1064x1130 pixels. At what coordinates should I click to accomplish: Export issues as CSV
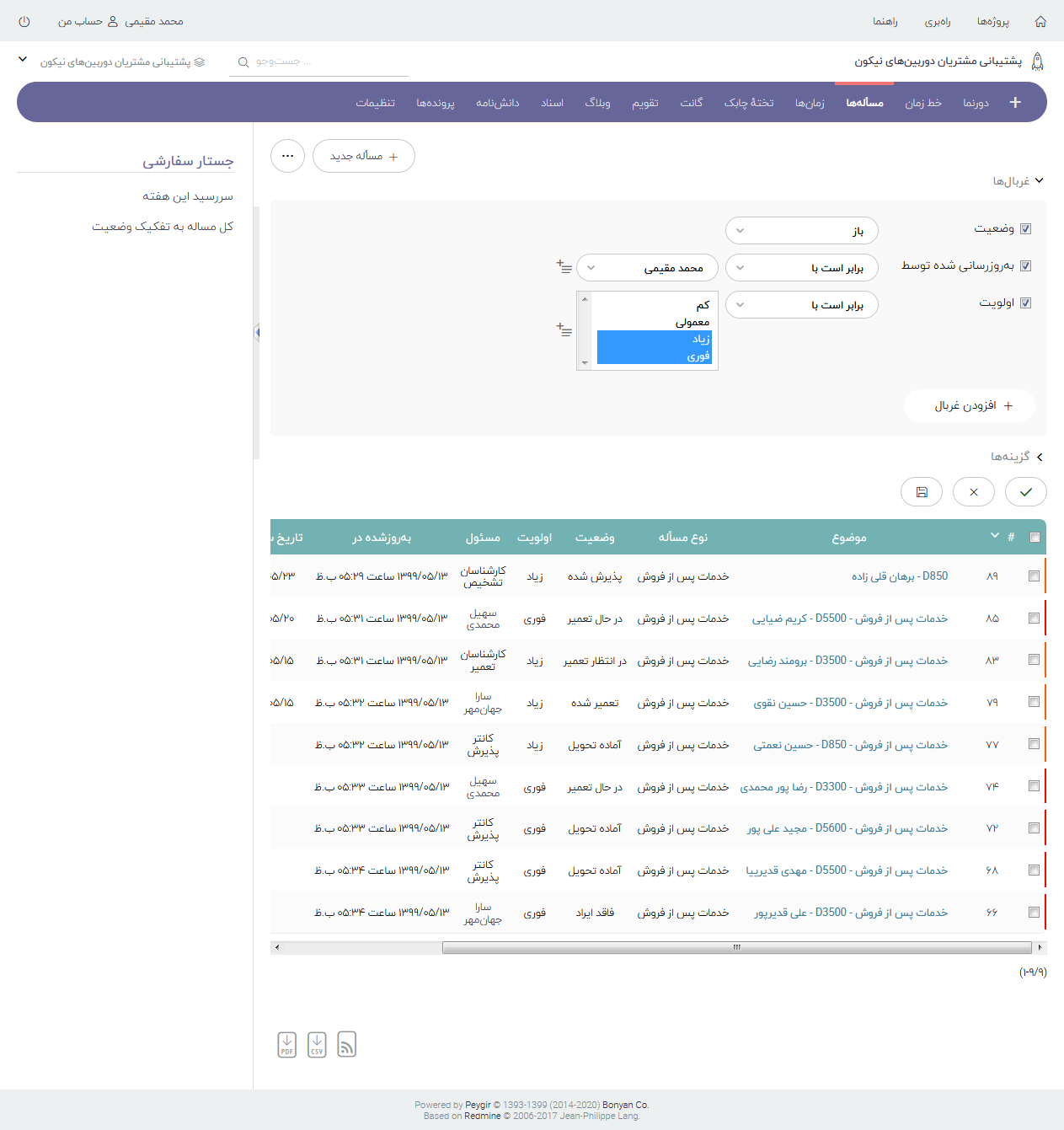(317, 1044)
